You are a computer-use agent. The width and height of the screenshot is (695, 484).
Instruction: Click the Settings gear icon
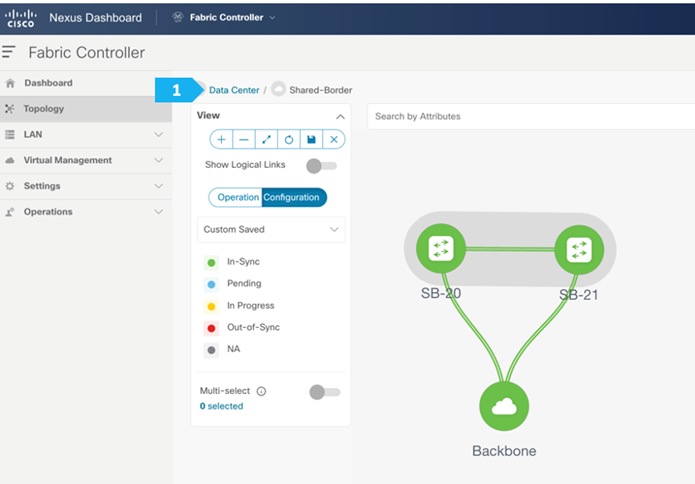pos(10,186)
